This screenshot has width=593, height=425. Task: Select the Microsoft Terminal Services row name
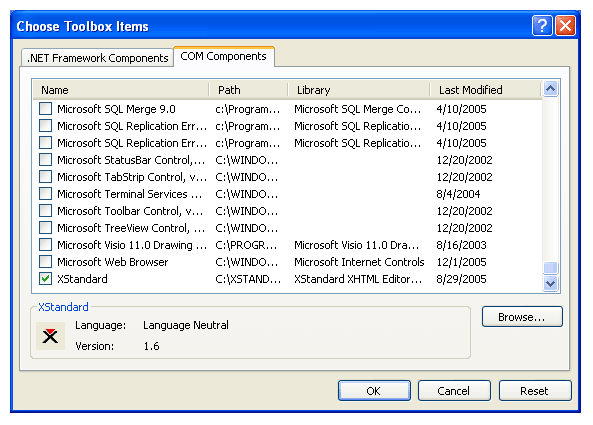click(129, 194)
